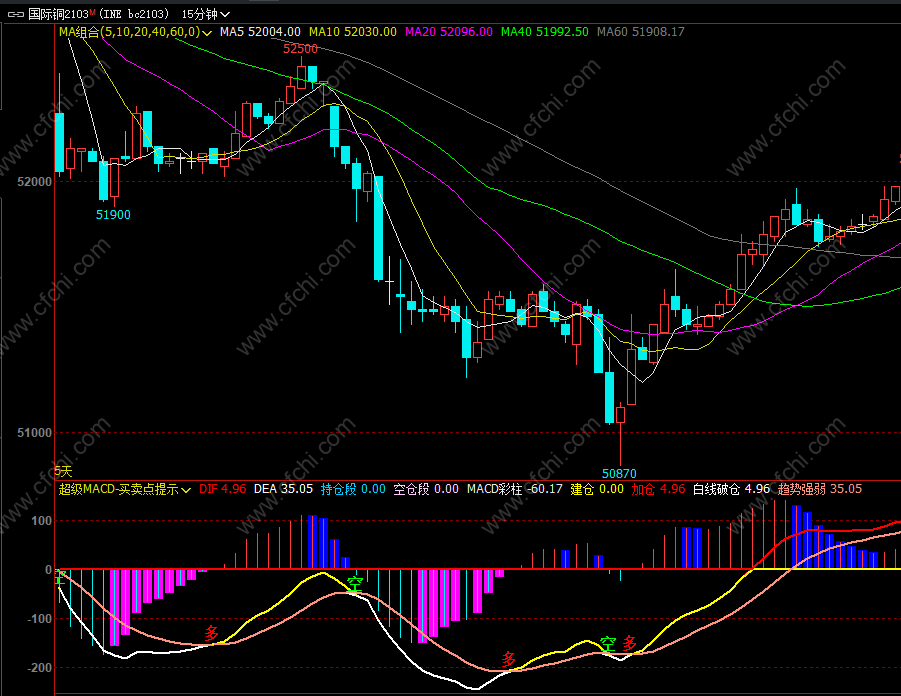Click the 加仓 4.96 readout
The height and width of the screenshot is (696, 901).
[x=659, y=489]
